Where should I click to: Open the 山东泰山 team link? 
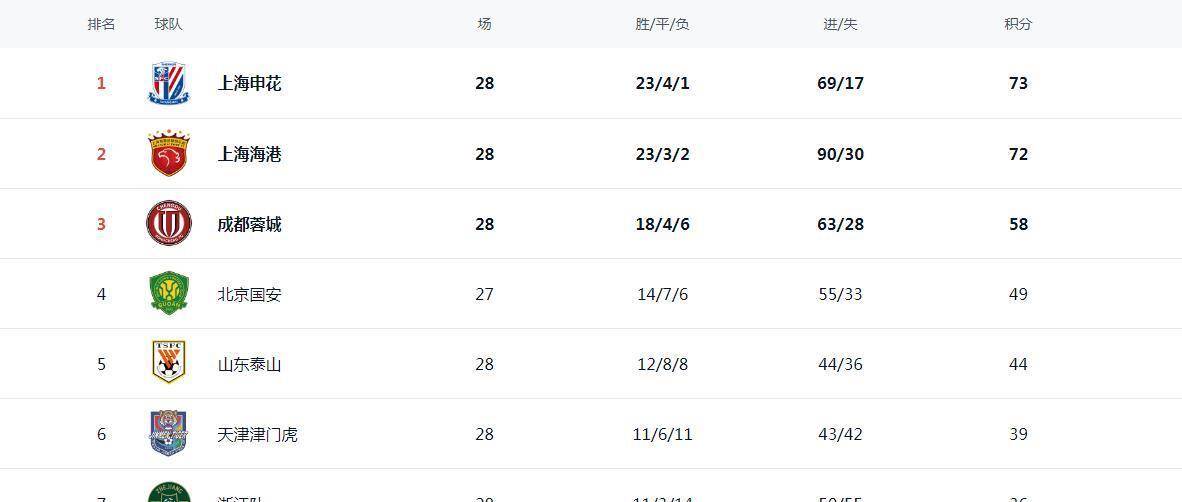point(250,365)
